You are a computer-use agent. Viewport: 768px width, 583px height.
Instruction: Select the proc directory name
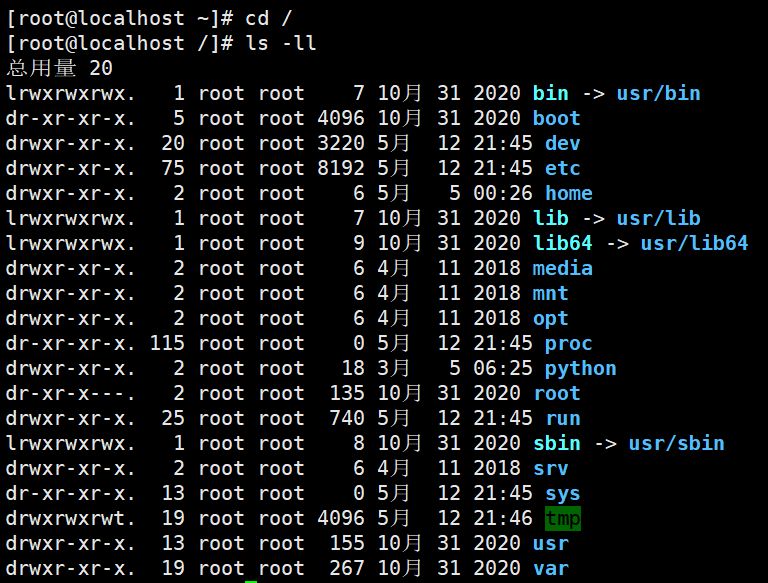coord(568,344)
